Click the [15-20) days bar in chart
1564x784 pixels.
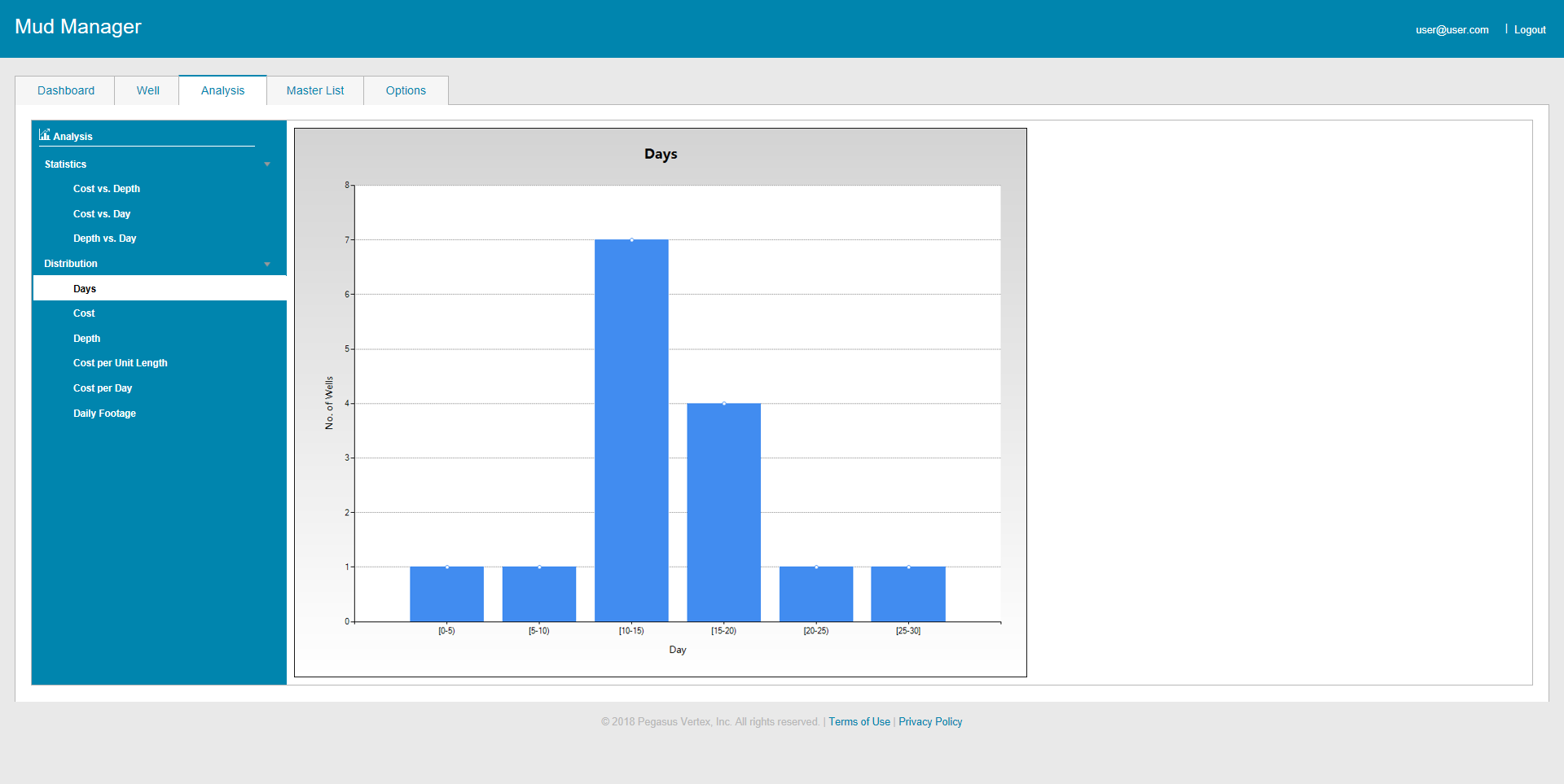click(x=723, y=512)
